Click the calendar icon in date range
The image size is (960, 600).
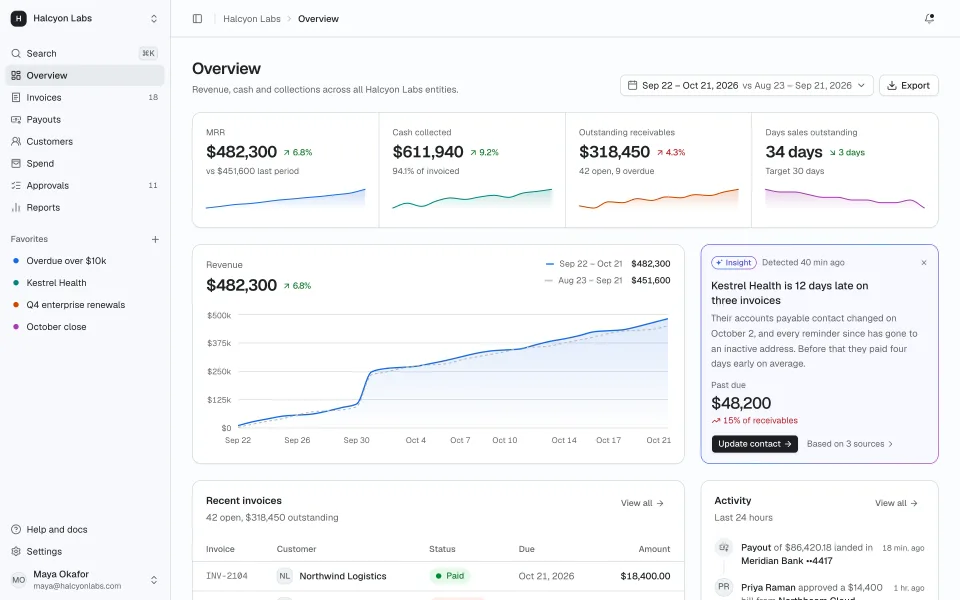632,85
